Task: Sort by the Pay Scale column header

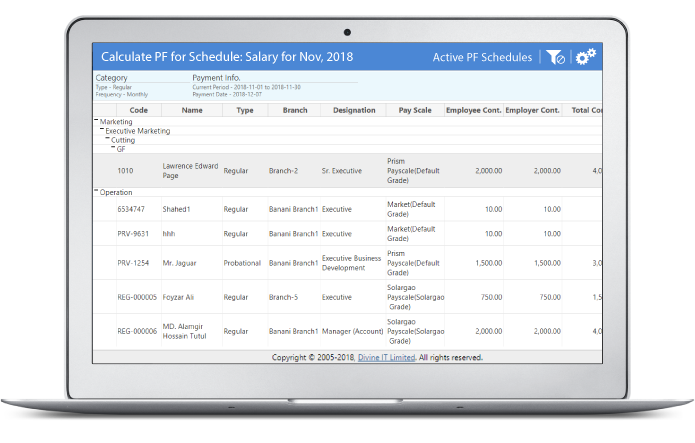Action: [415, 110]
